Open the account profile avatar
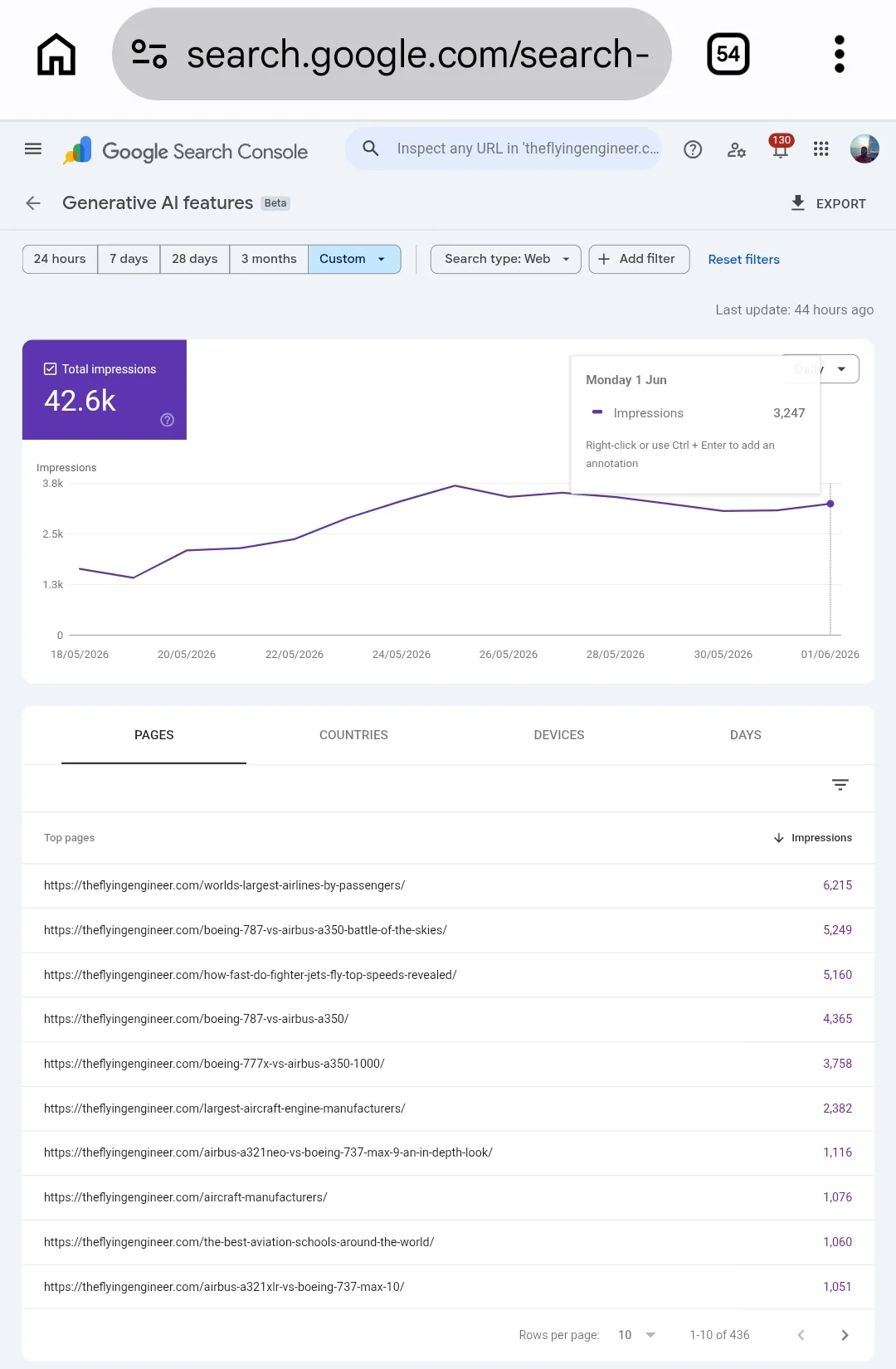The image size is (896, 1369). point(864,149)
